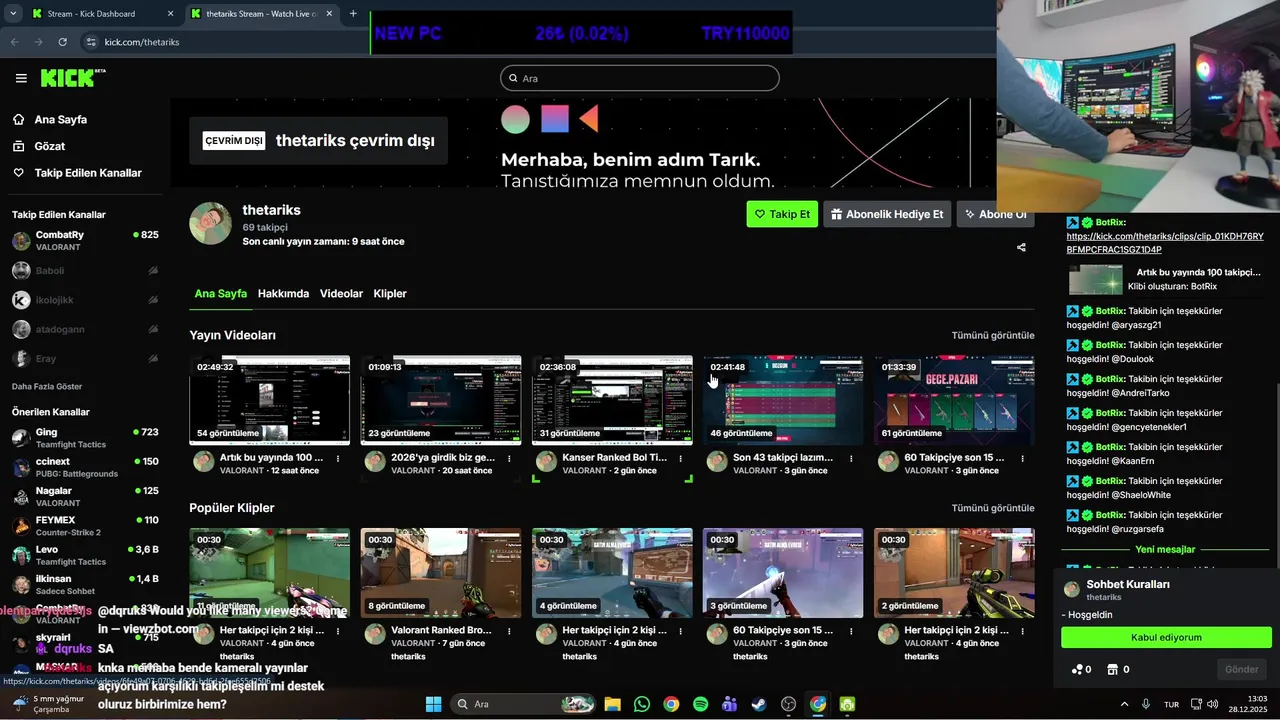Viewport: 1280px width, 720px height.
Task: Click the KICK logo
Action: coord(73,78)
